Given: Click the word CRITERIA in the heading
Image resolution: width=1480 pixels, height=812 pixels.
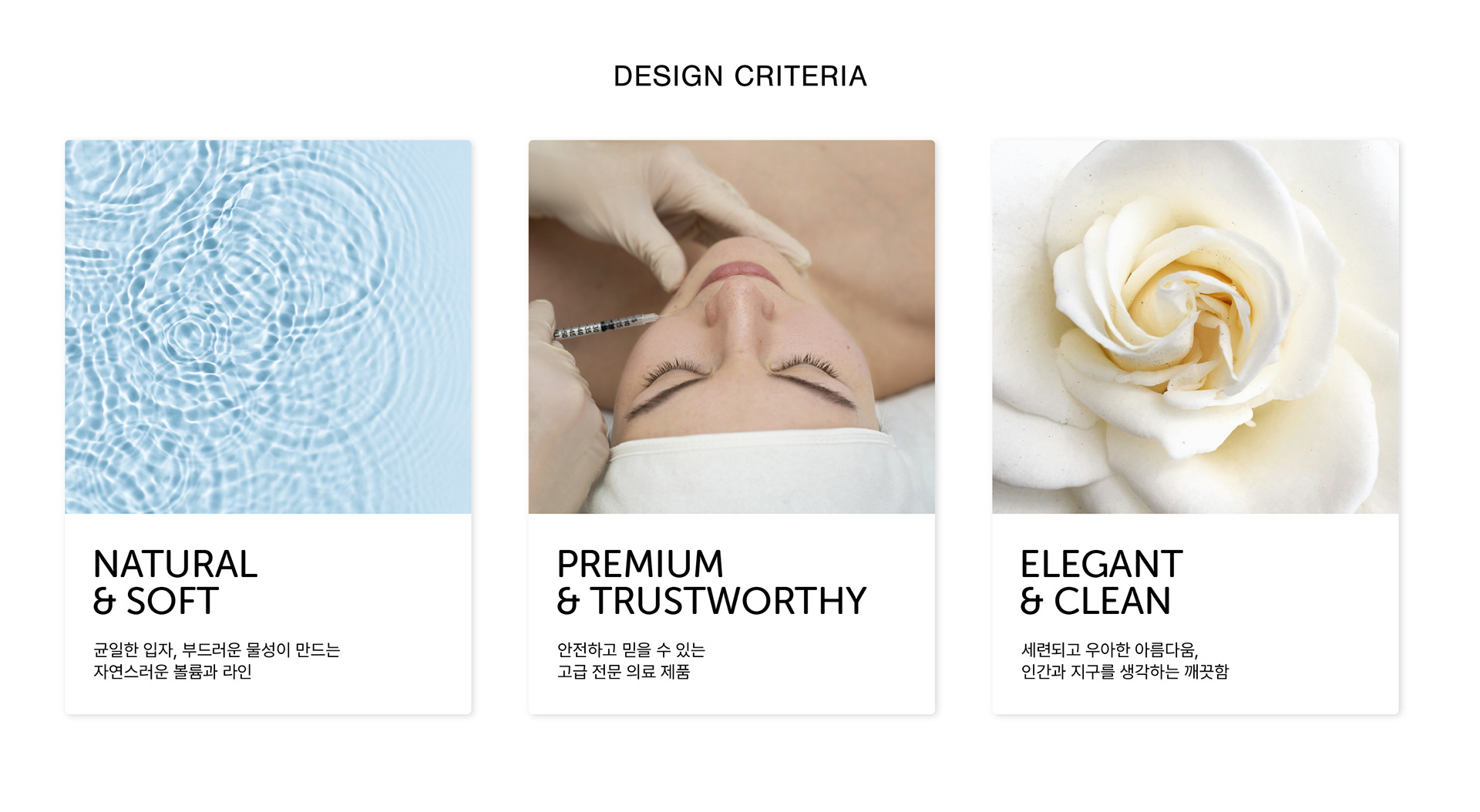Looking at the screenshot, I should pos(801,76).
